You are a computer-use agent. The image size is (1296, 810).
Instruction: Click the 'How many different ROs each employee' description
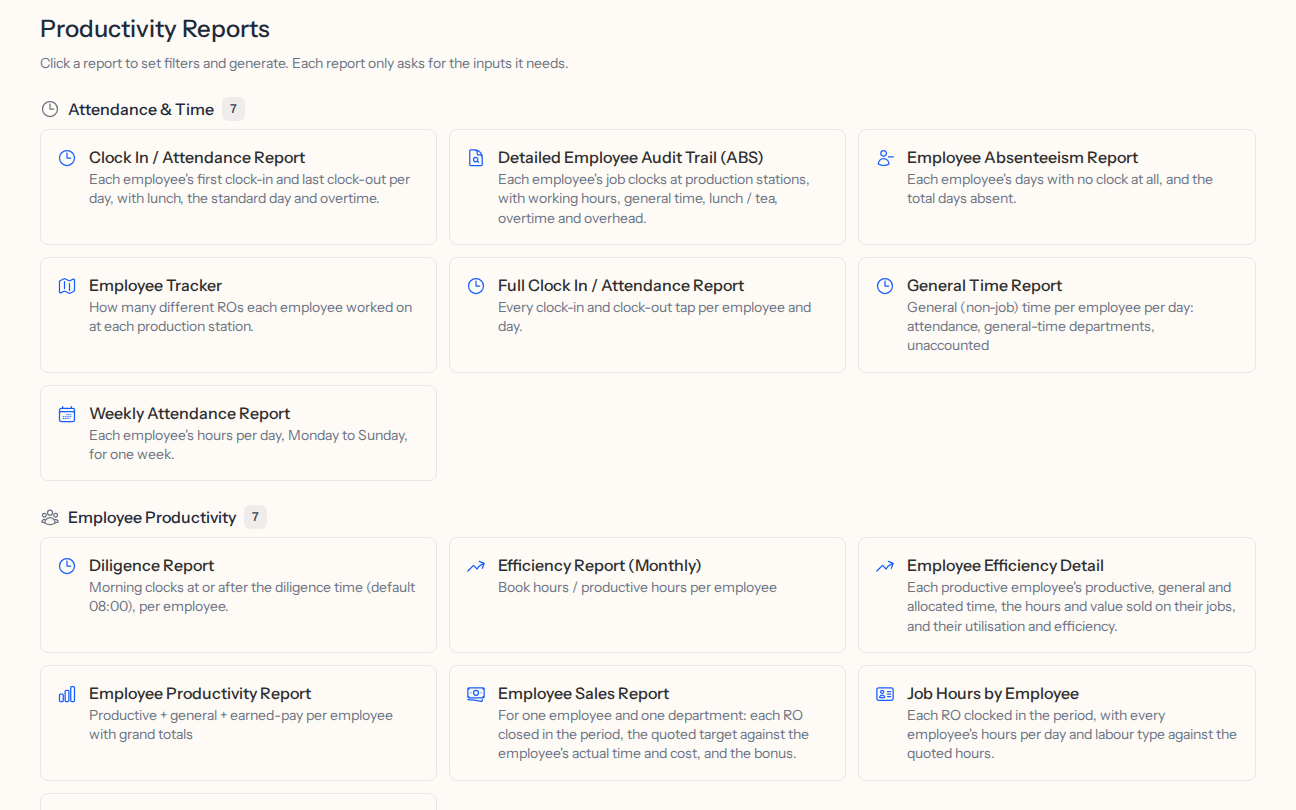pos(250,317)
